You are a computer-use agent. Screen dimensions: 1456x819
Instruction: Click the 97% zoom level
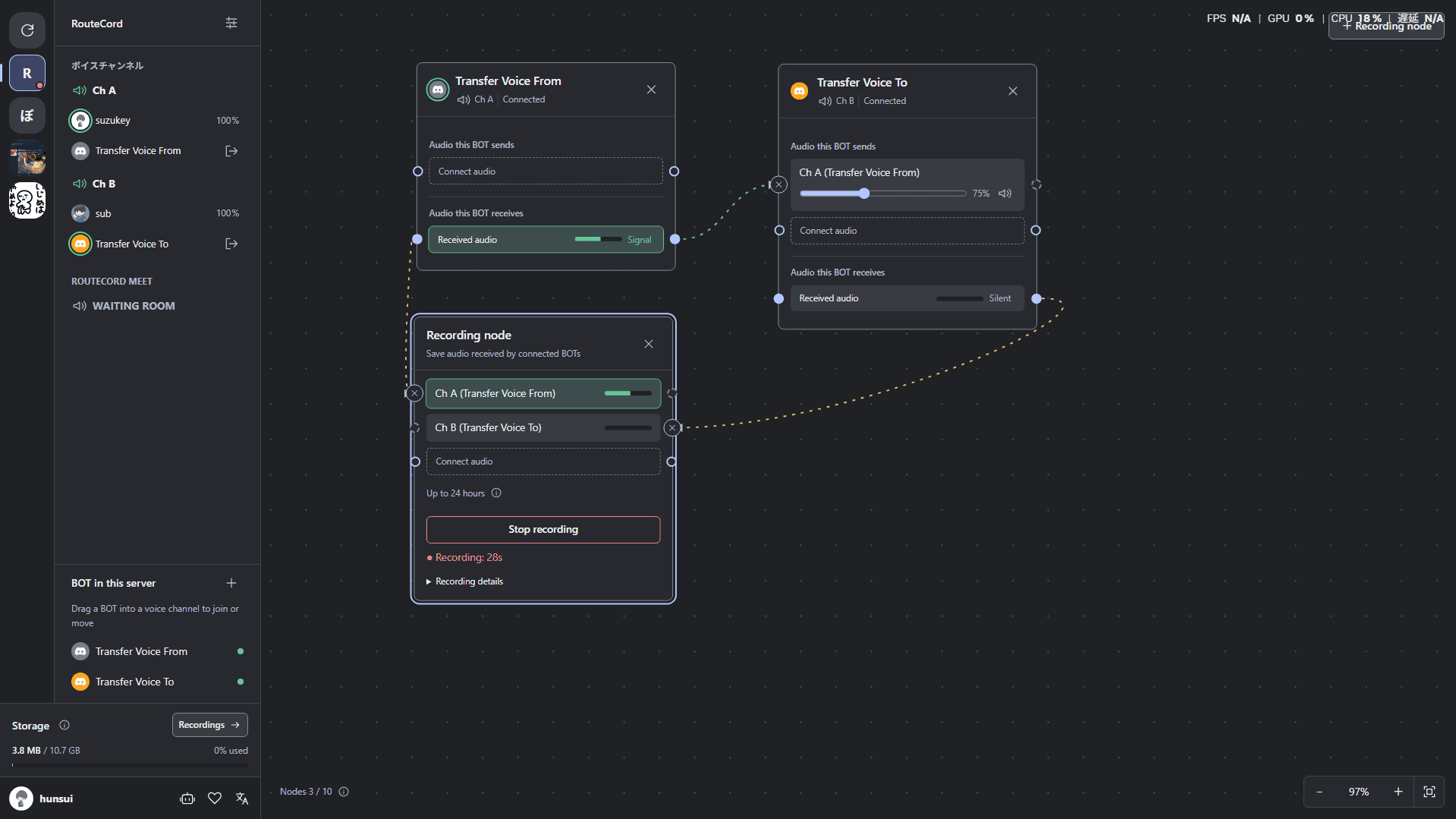tap(1359, 792)
